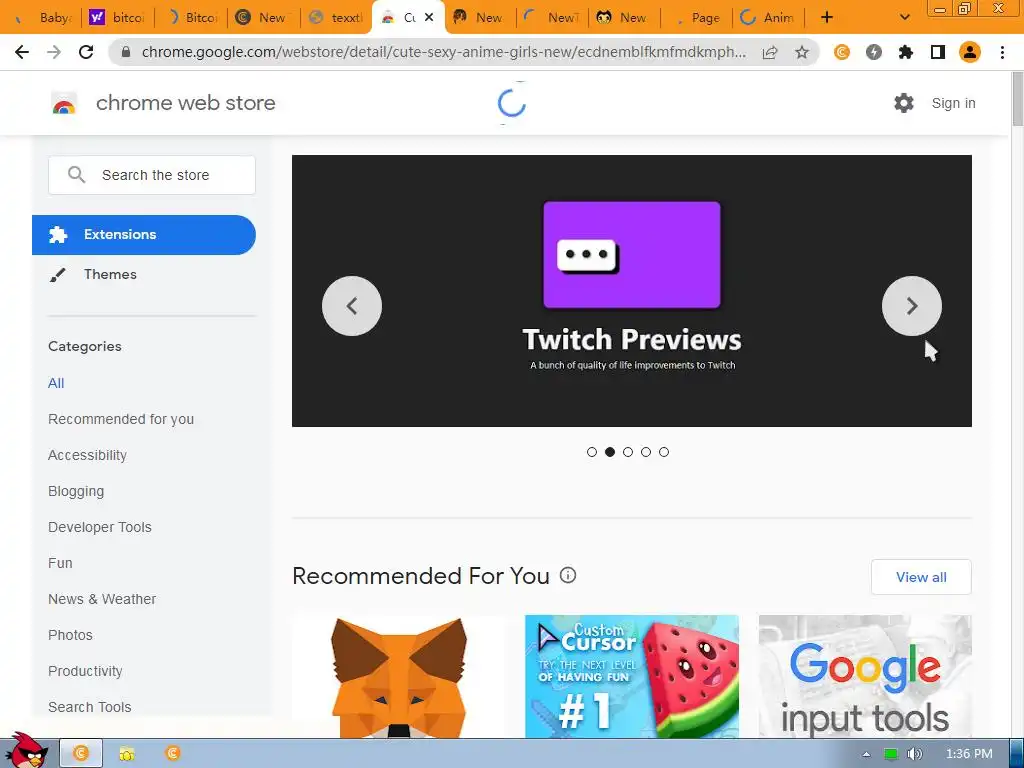Viewport: 1024px width, 768px height.
Task: Click the Chrome Web Store rainbow logo
Action: pyautogui.click(x=64, y=103)
